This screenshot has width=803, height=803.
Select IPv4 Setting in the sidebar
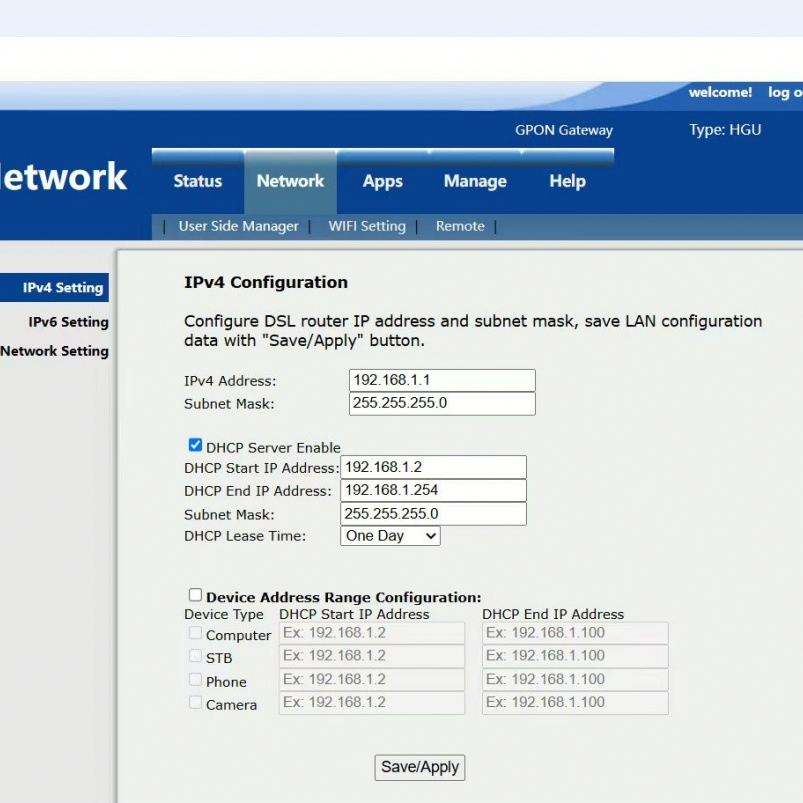(63, 288)
